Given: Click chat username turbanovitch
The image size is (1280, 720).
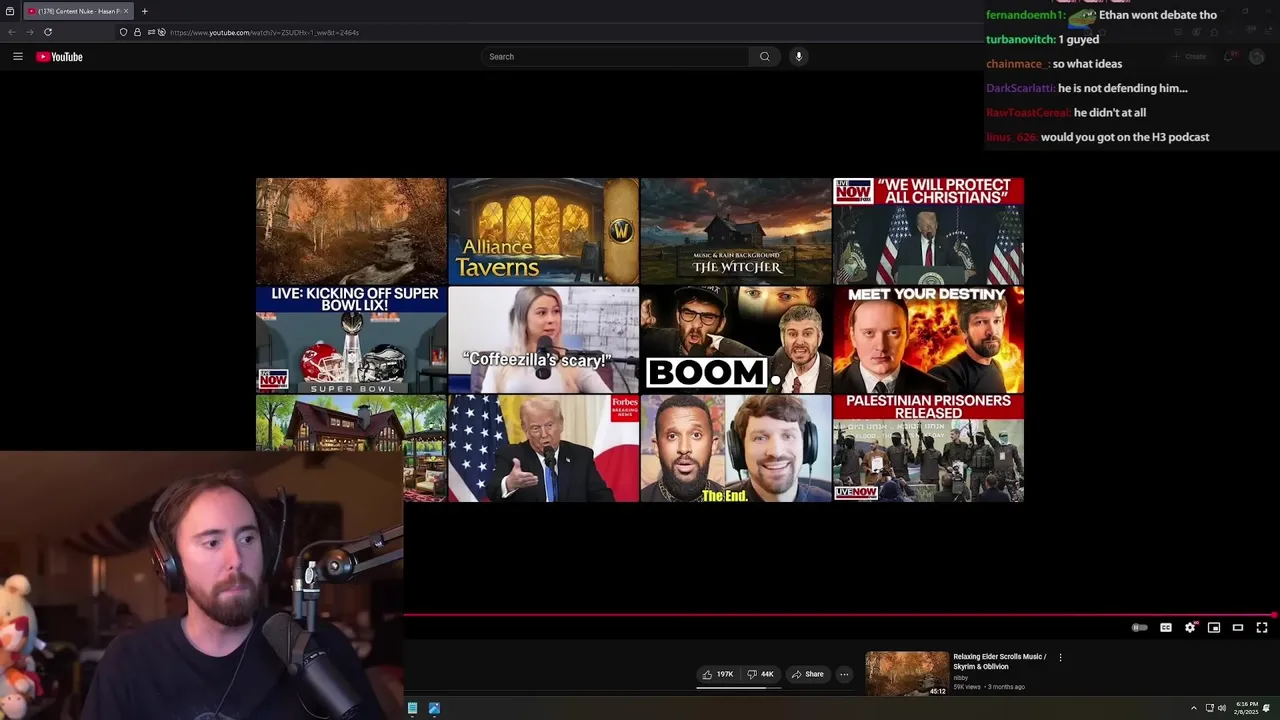Looking at the screenshot, I should (1020, 39).
